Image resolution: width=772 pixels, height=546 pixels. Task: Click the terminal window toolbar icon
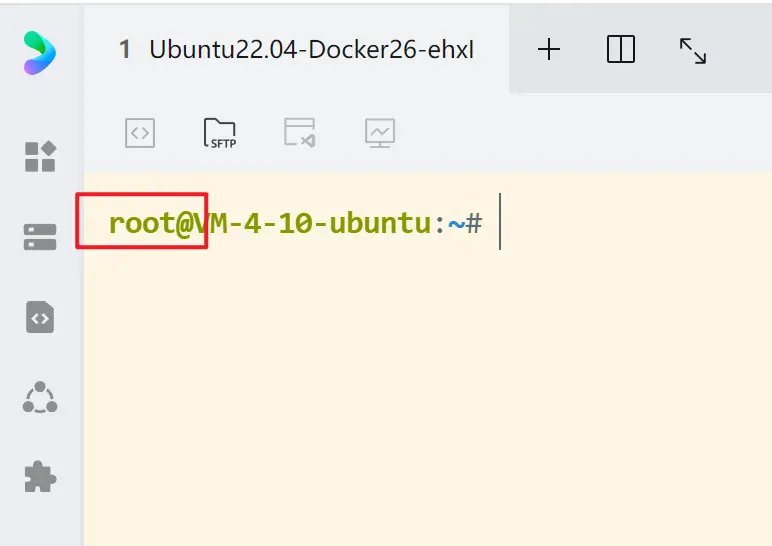(300, 132)
